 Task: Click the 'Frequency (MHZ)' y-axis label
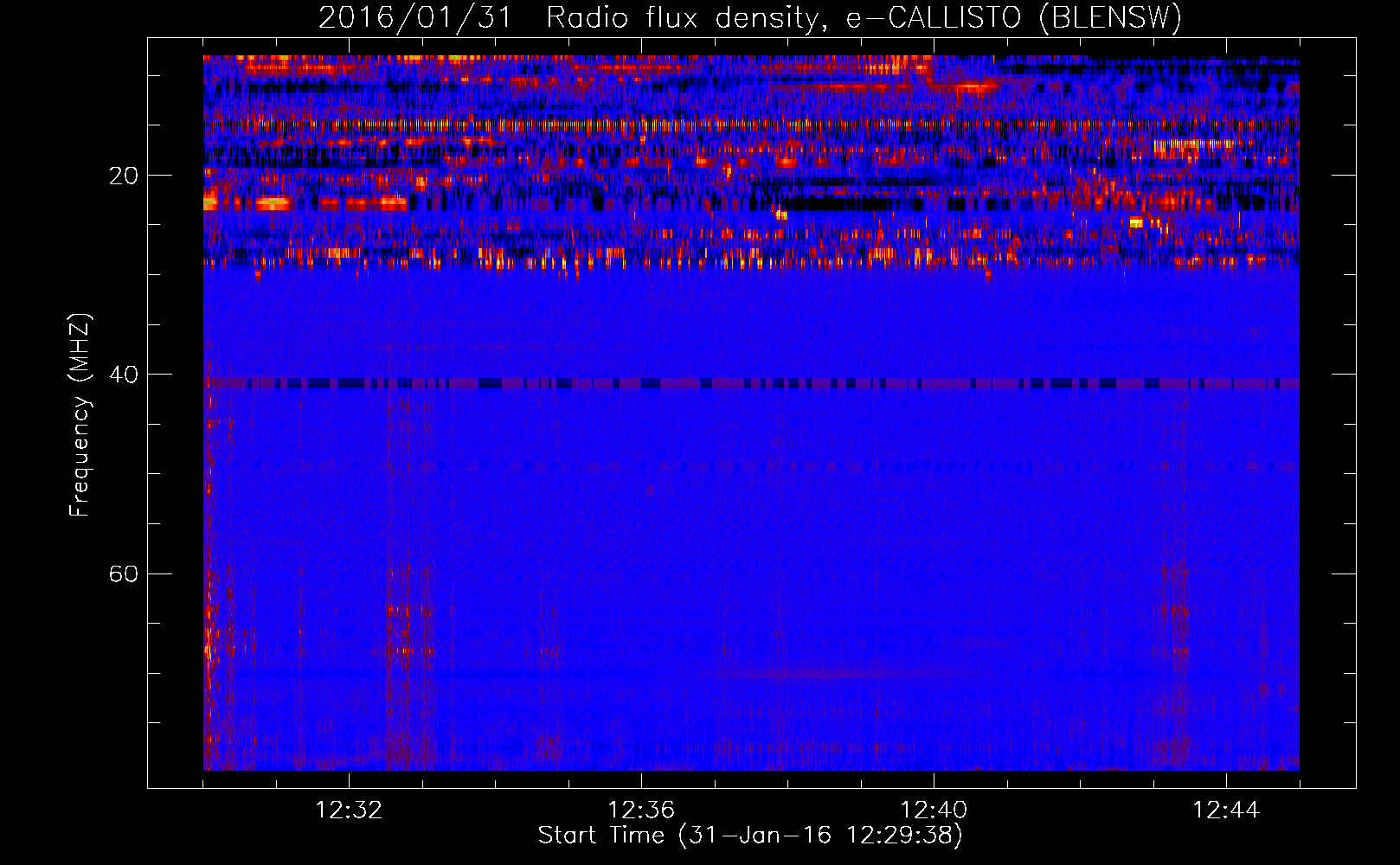(80, 415)
